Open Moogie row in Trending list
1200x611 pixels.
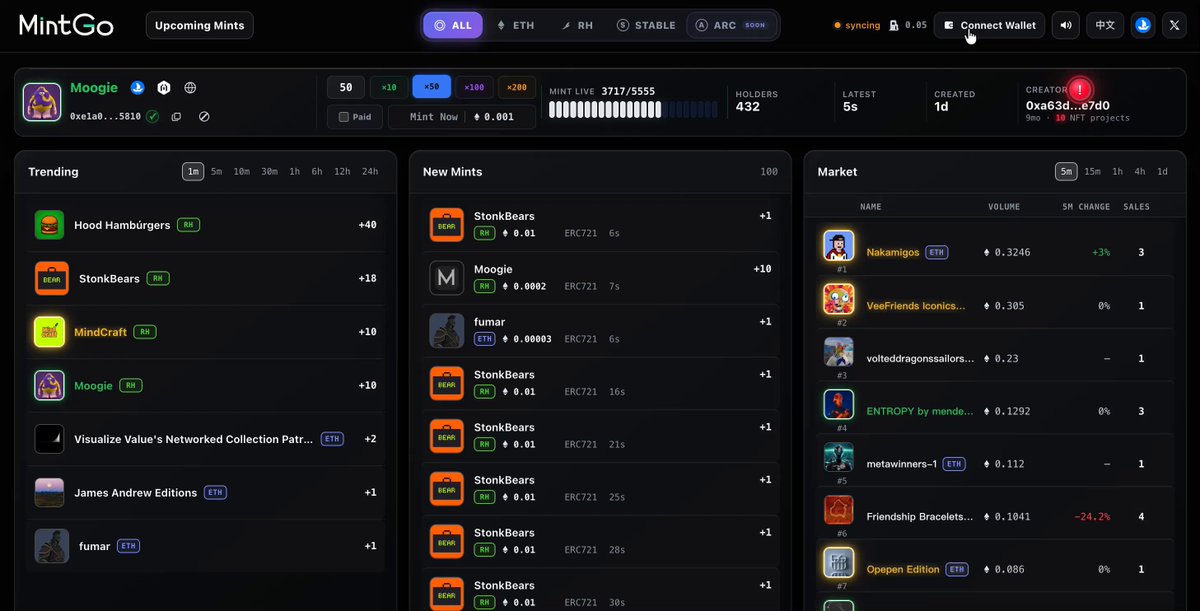pos(205,385)
